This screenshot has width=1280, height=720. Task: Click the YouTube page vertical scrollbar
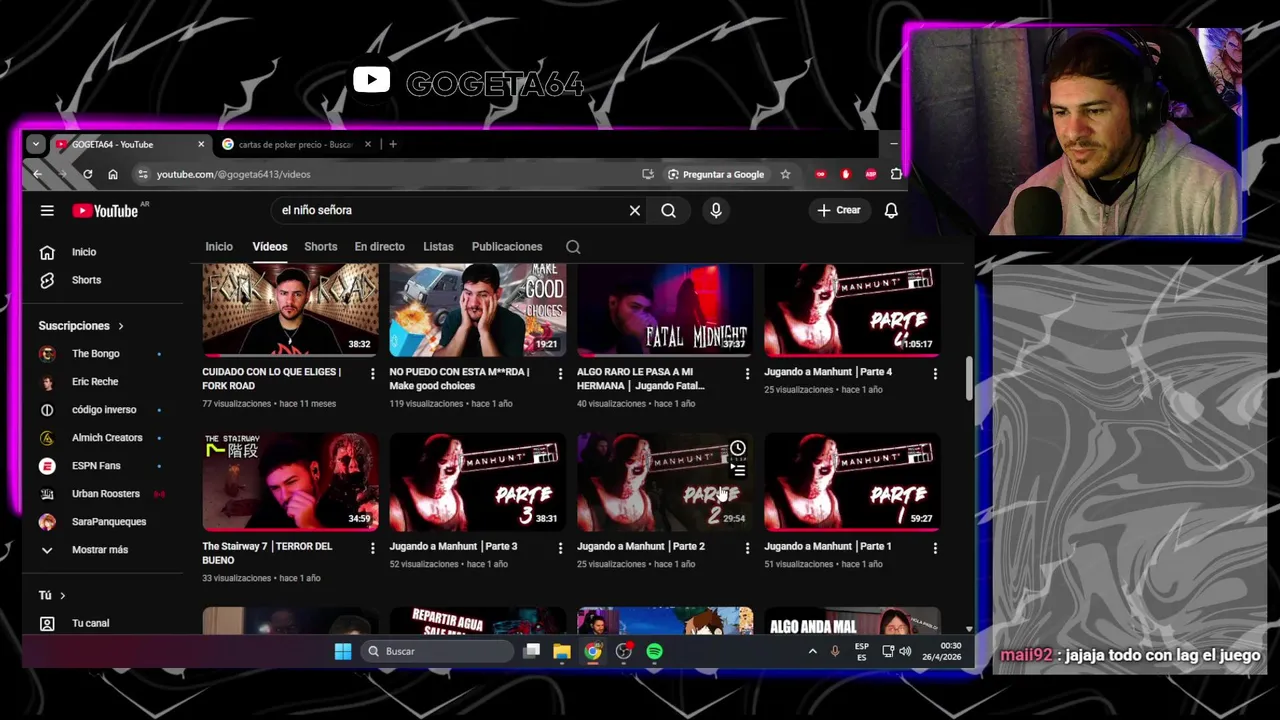tap(968, 380)
